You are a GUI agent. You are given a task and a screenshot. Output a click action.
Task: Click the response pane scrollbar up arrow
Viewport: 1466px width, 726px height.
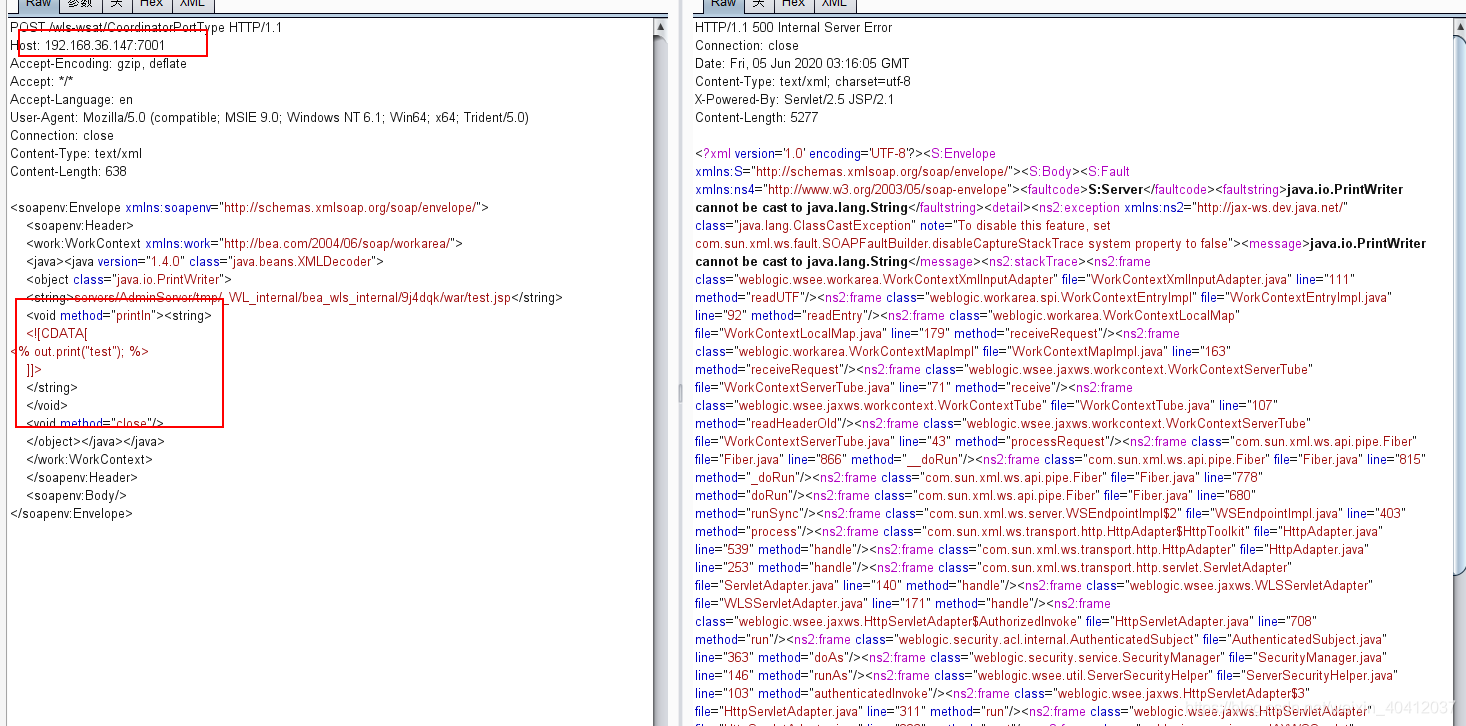[1459, 26]
